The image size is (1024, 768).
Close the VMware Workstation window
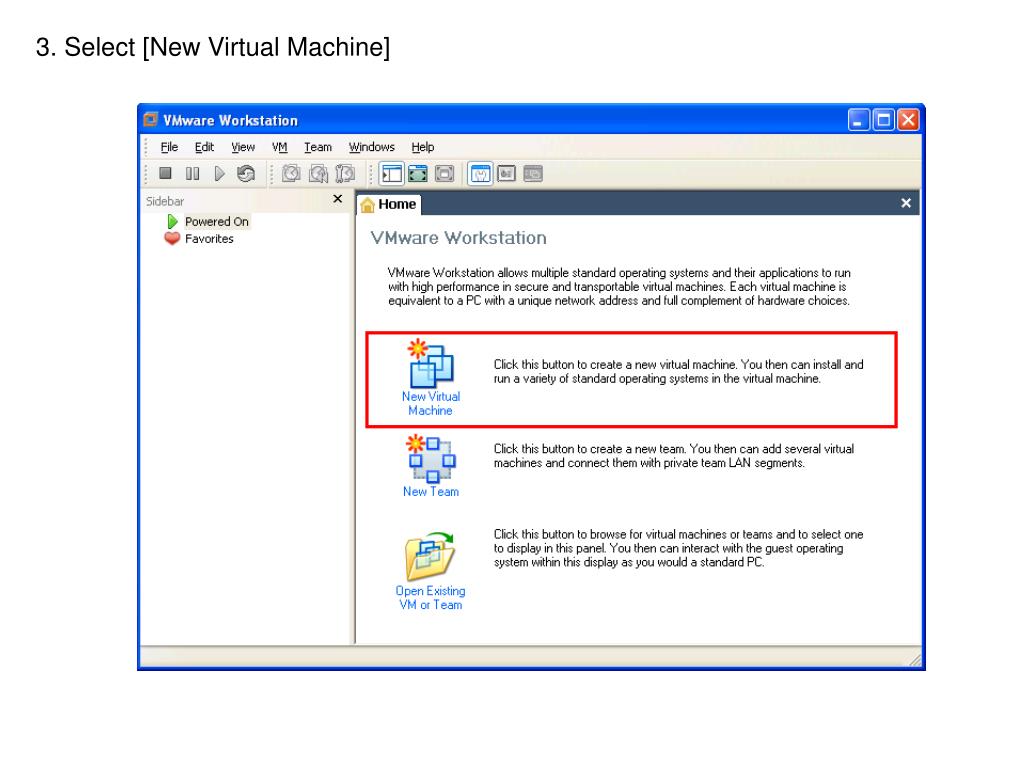pyautogui.click(x=908, y=120)
